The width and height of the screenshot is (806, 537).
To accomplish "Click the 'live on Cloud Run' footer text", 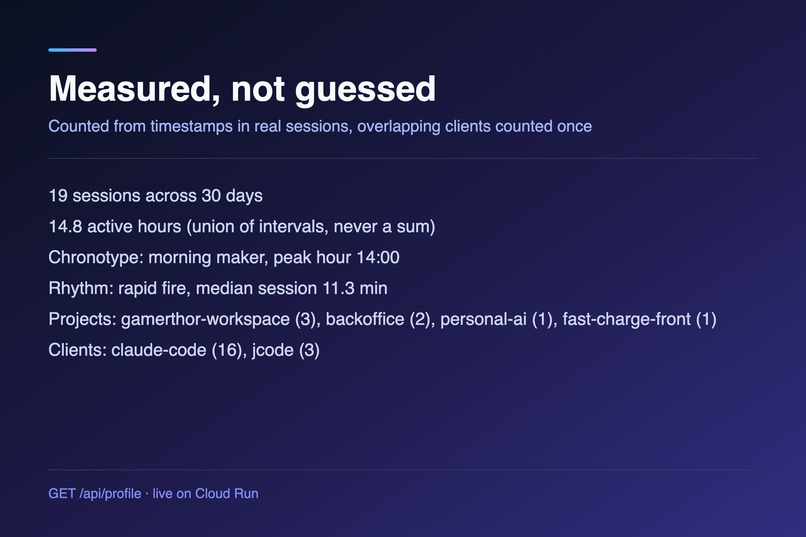I will 206,494.
